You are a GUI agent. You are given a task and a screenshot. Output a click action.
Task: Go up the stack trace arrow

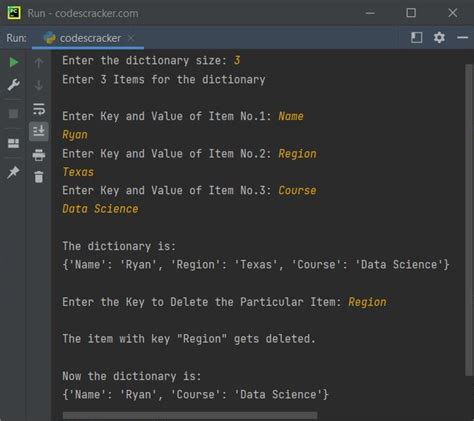pos(39,63)
